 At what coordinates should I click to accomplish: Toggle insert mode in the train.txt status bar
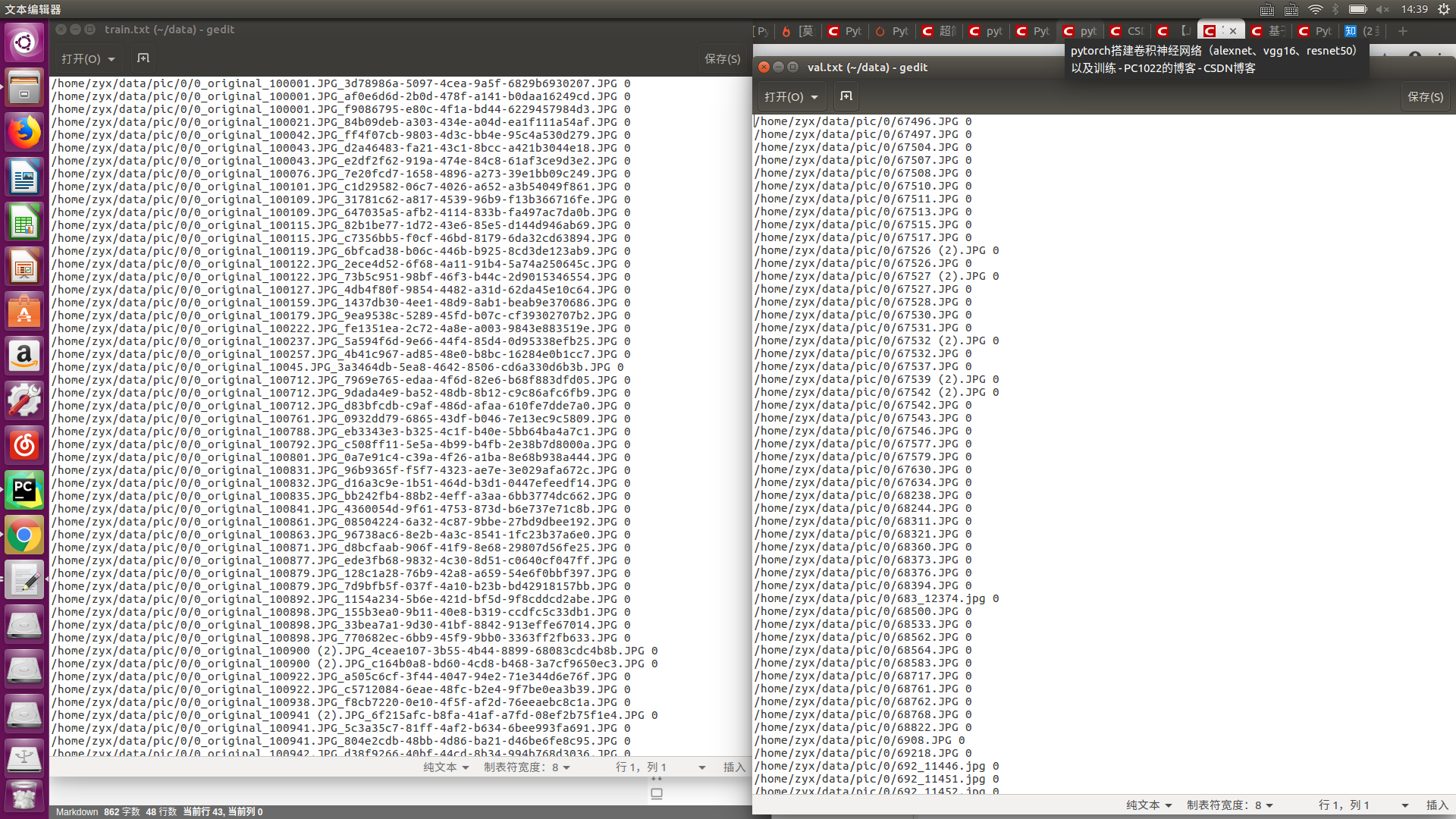(x=733, y=767)
